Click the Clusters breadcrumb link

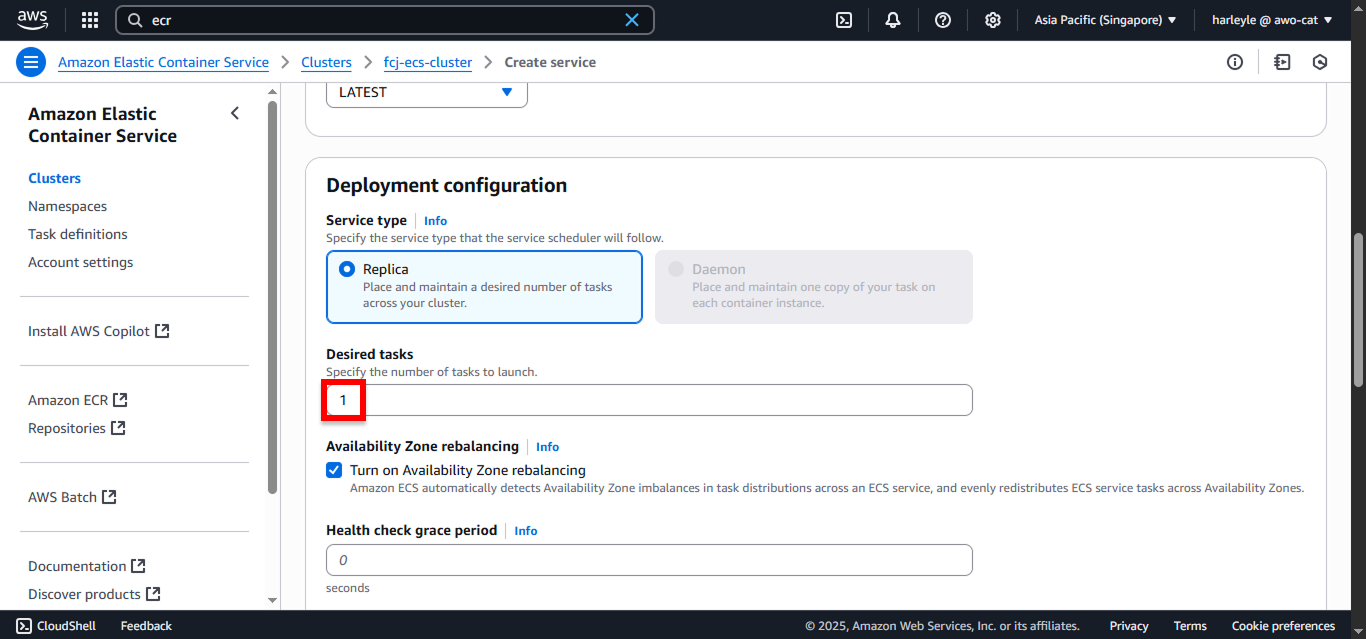click(x=327, y=62)
